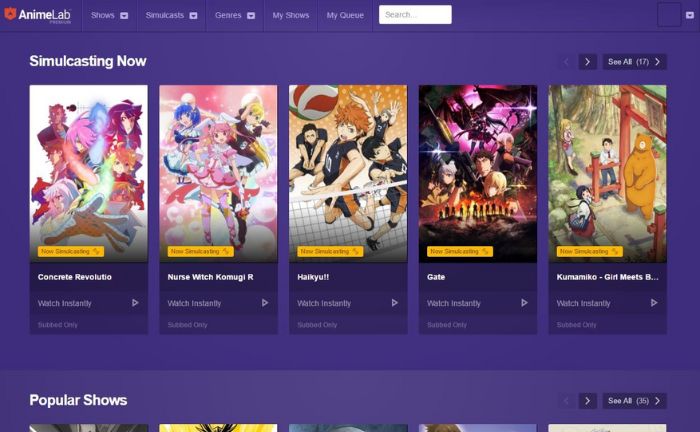The height and width of the screenshot is (432, 700).
Task: Open Kumamiko poster
Action: pos(608,174)
